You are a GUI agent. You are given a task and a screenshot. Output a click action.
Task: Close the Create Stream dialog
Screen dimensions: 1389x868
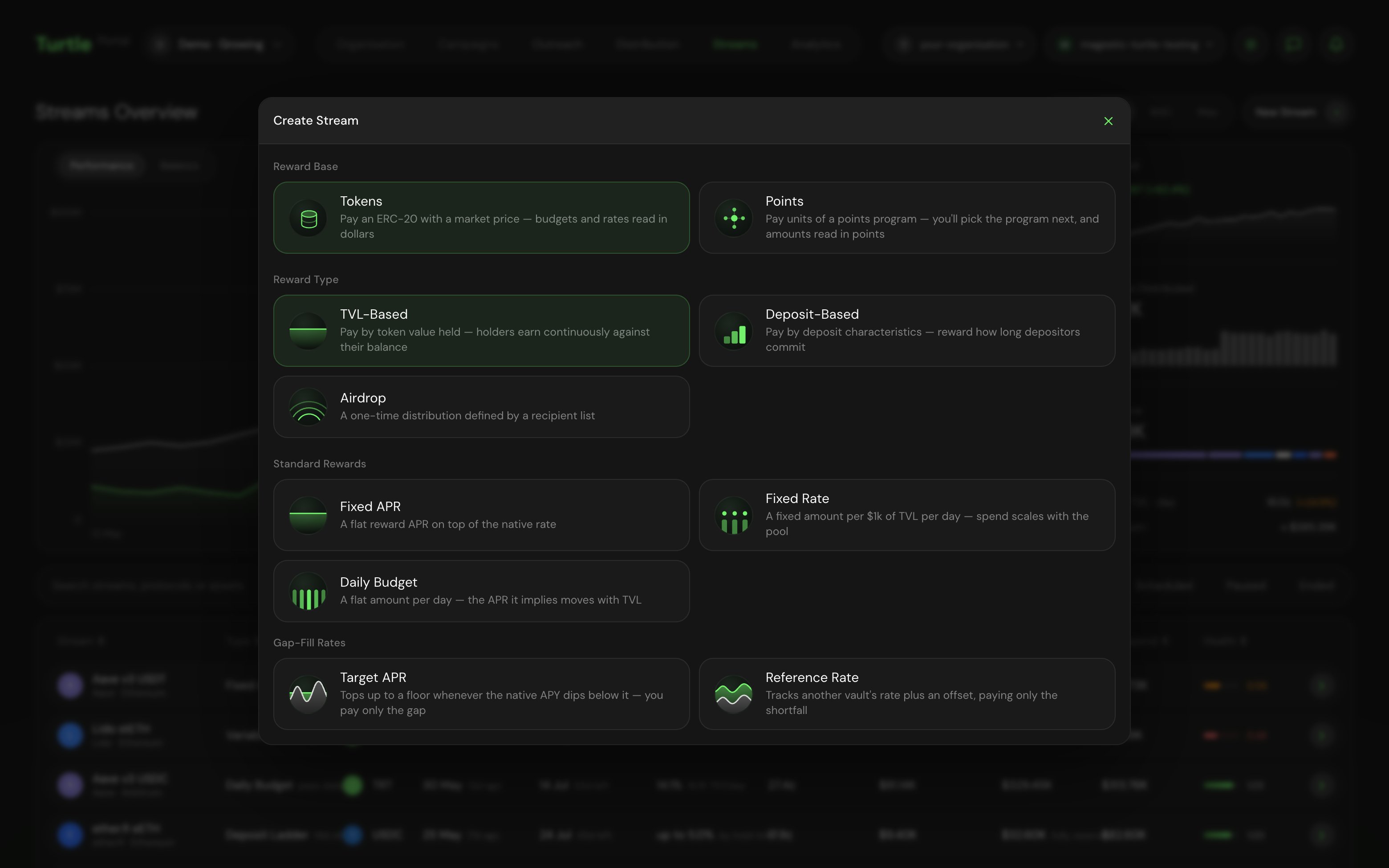[x=1109, y=121]
